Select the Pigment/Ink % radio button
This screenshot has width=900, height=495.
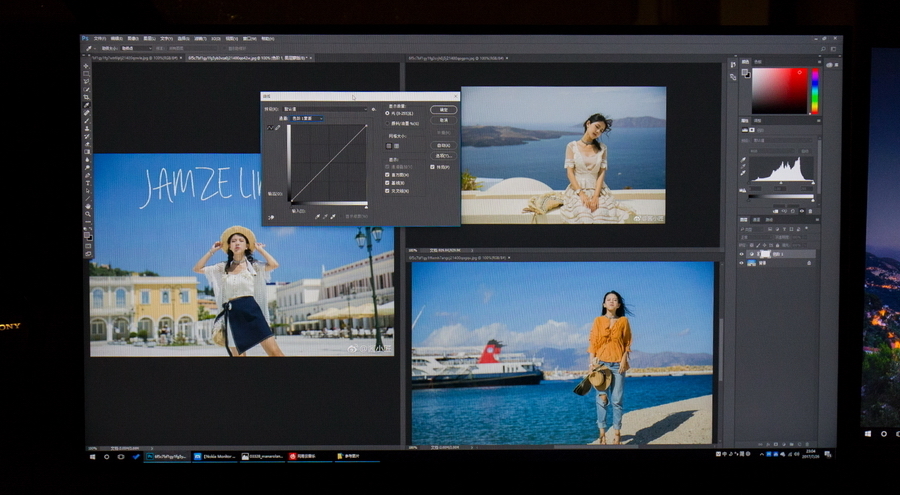coord(387,123)
